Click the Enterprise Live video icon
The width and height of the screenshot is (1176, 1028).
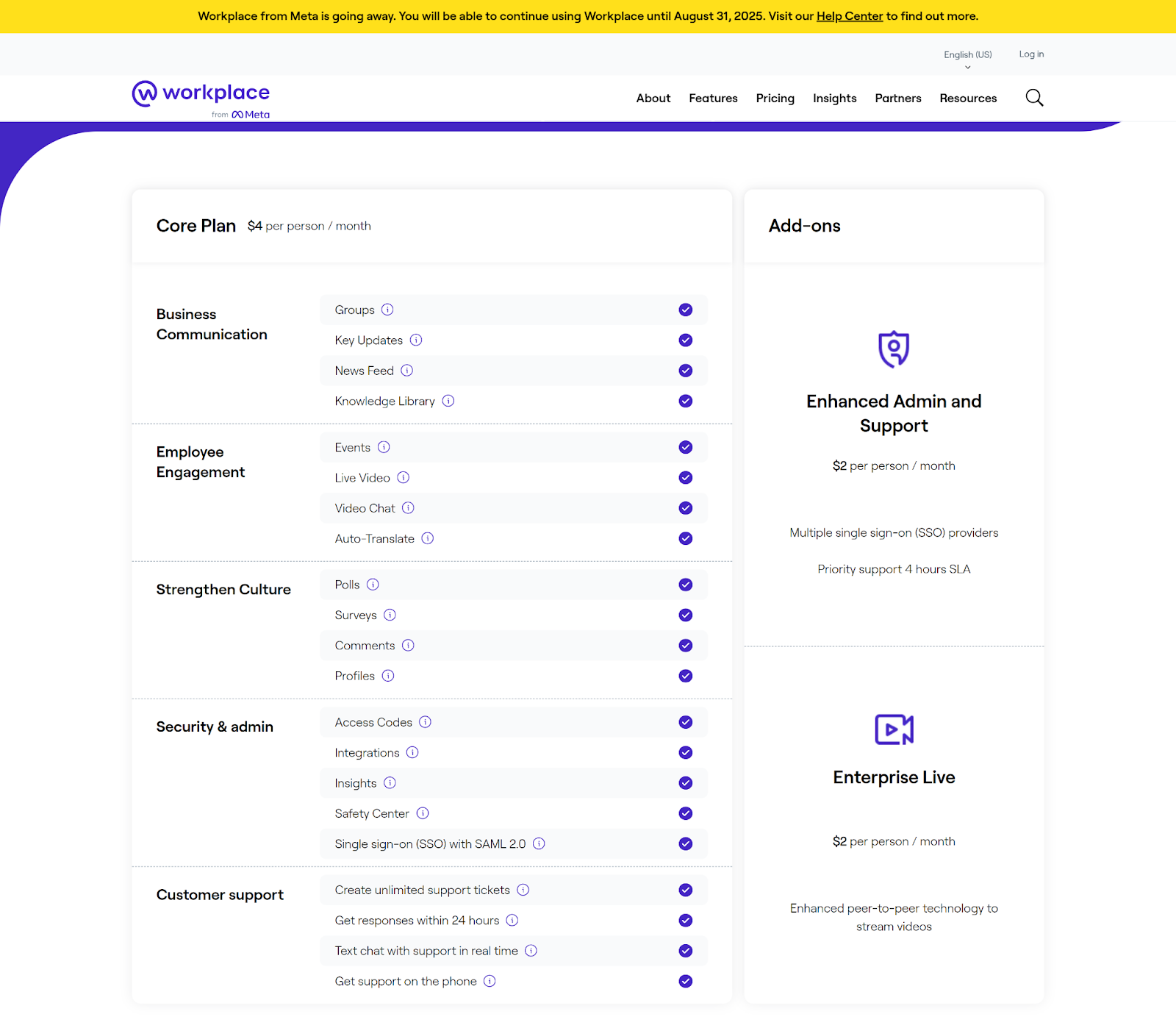coord(894,729)
